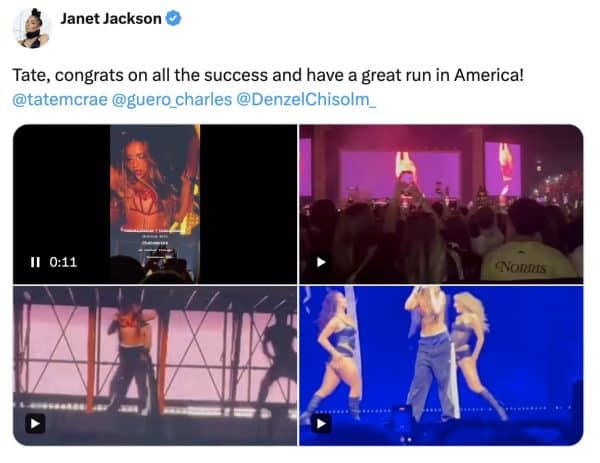
Task: Open the @tatemcrae mention
Action: tap(60, 99)
